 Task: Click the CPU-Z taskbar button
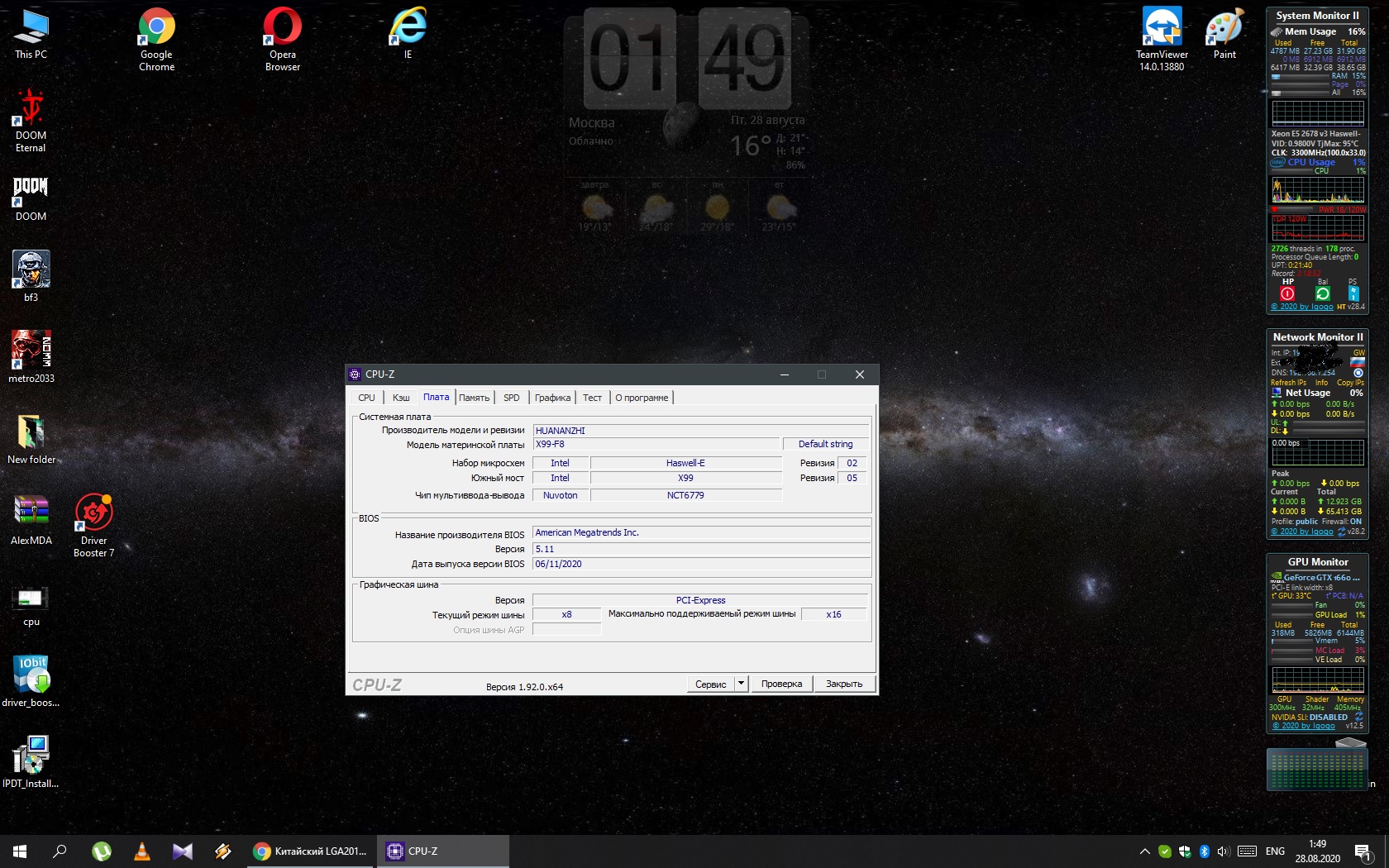pos(444,851)
